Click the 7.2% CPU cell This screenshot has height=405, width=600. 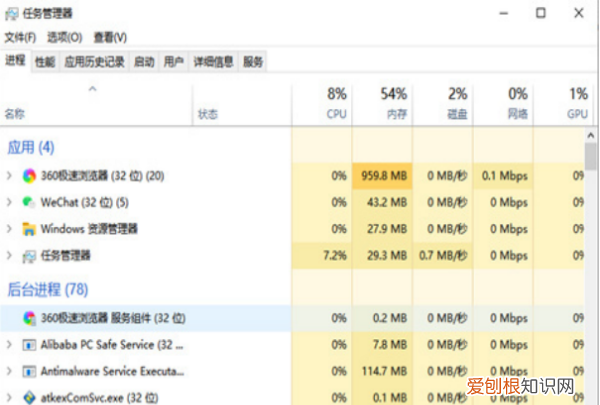pos(322,255)
